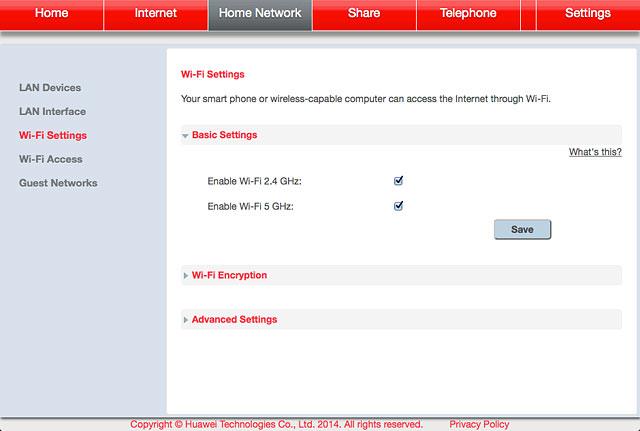This screenshot has width=640, height=431.
Task: Collapse the Basic Settings section
Action: tap(401, 135)
